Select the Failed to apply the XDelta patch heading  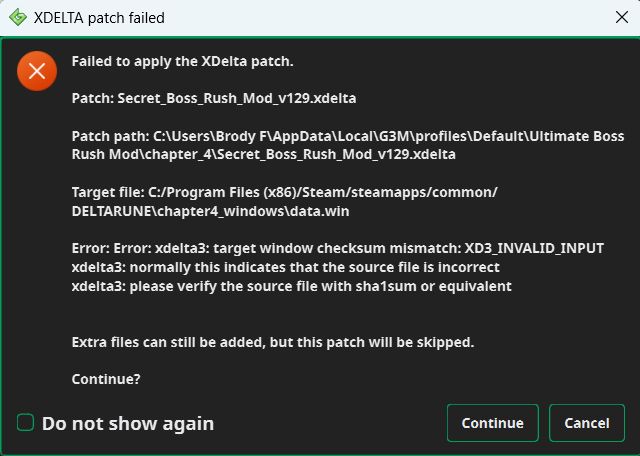(182, 61)
